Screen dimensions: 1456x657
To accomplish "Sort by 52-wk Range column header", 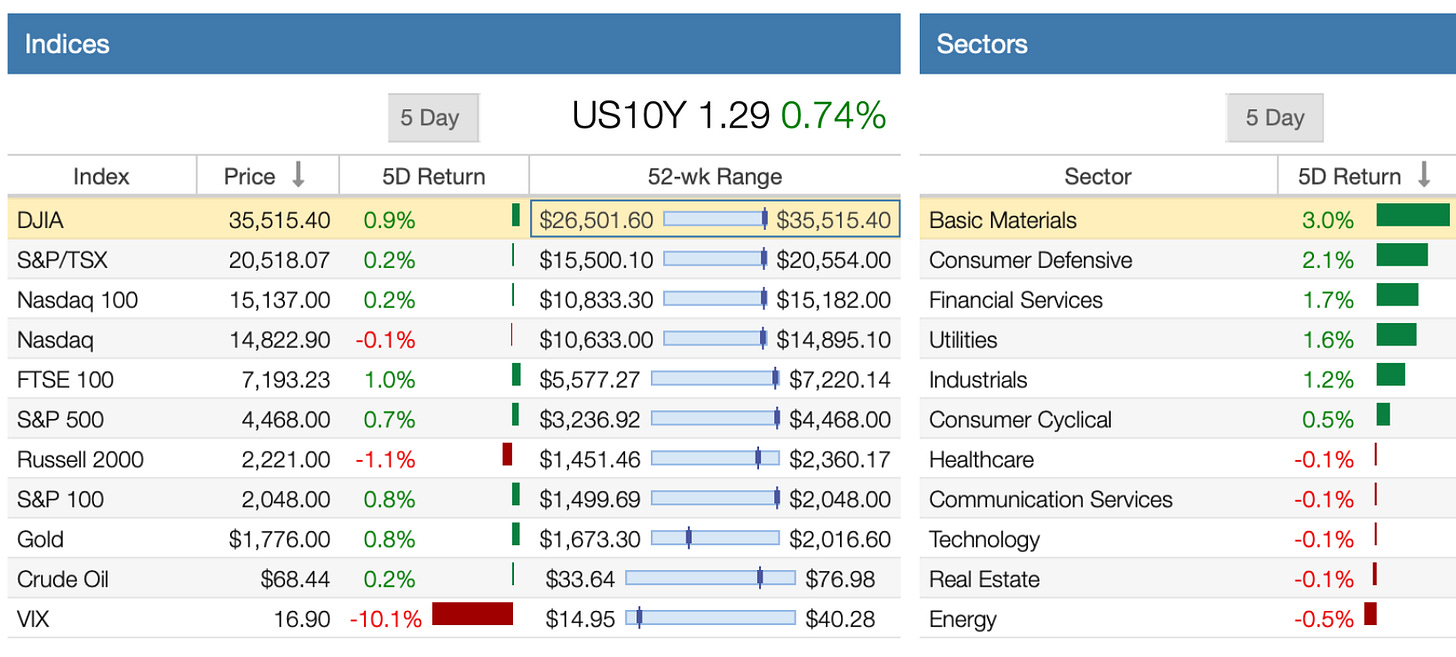I will pos(715,176).
